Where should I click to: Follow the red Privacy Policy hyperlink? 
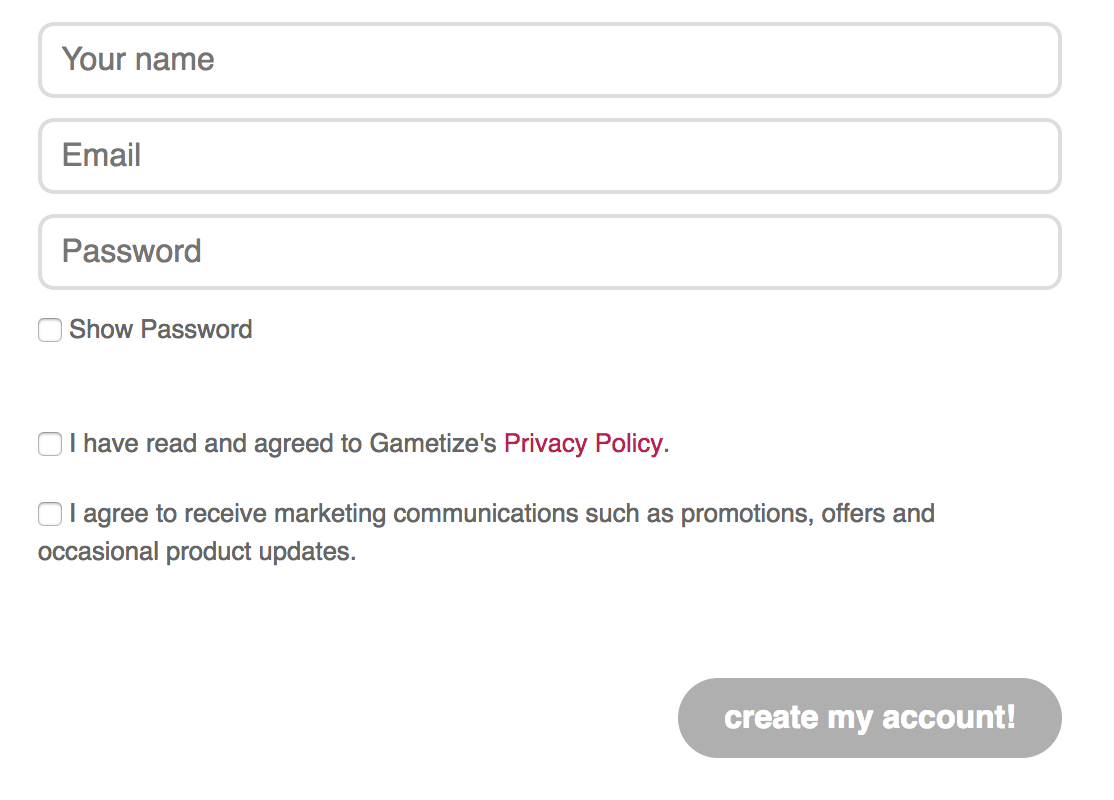point(583,443)
